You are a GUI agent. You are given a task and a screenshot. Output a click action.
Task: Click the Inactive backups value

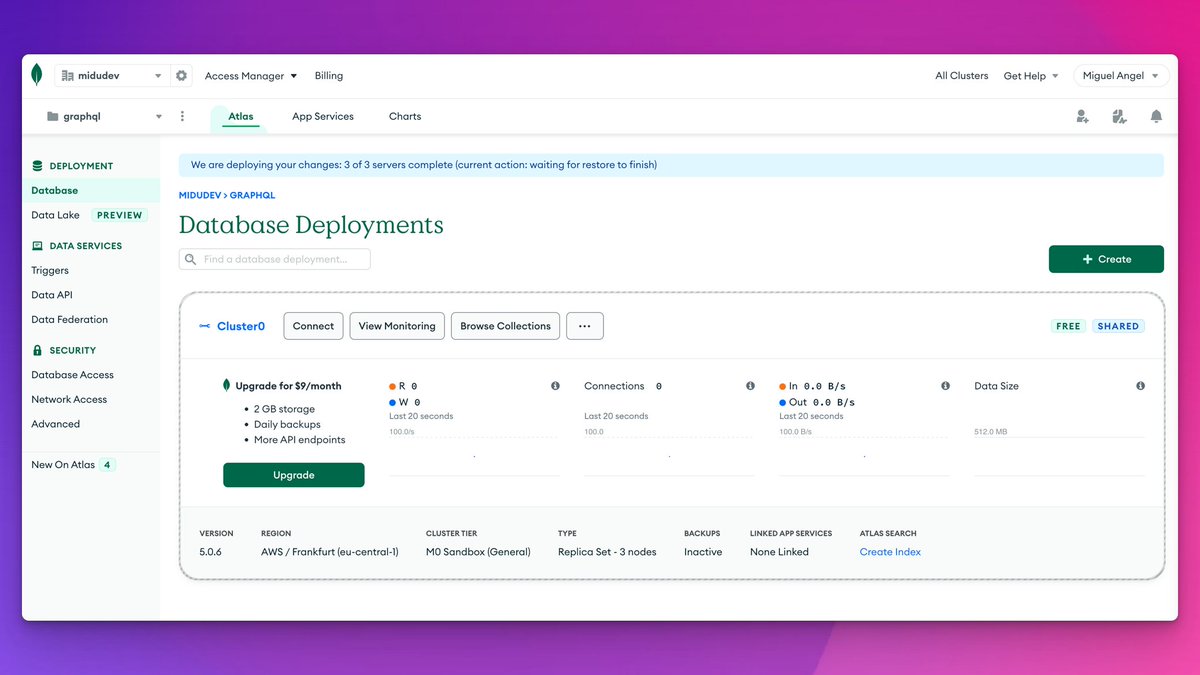coord(703,552)
